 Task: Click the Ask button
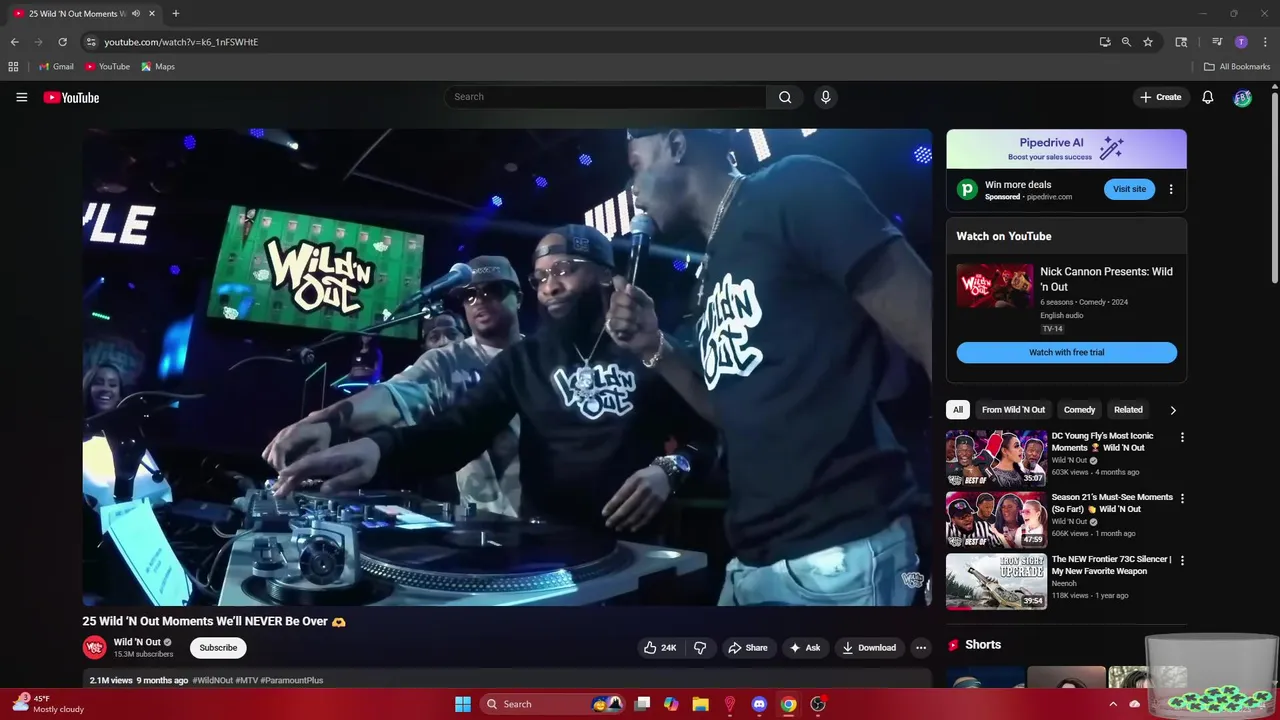[805, 648]
